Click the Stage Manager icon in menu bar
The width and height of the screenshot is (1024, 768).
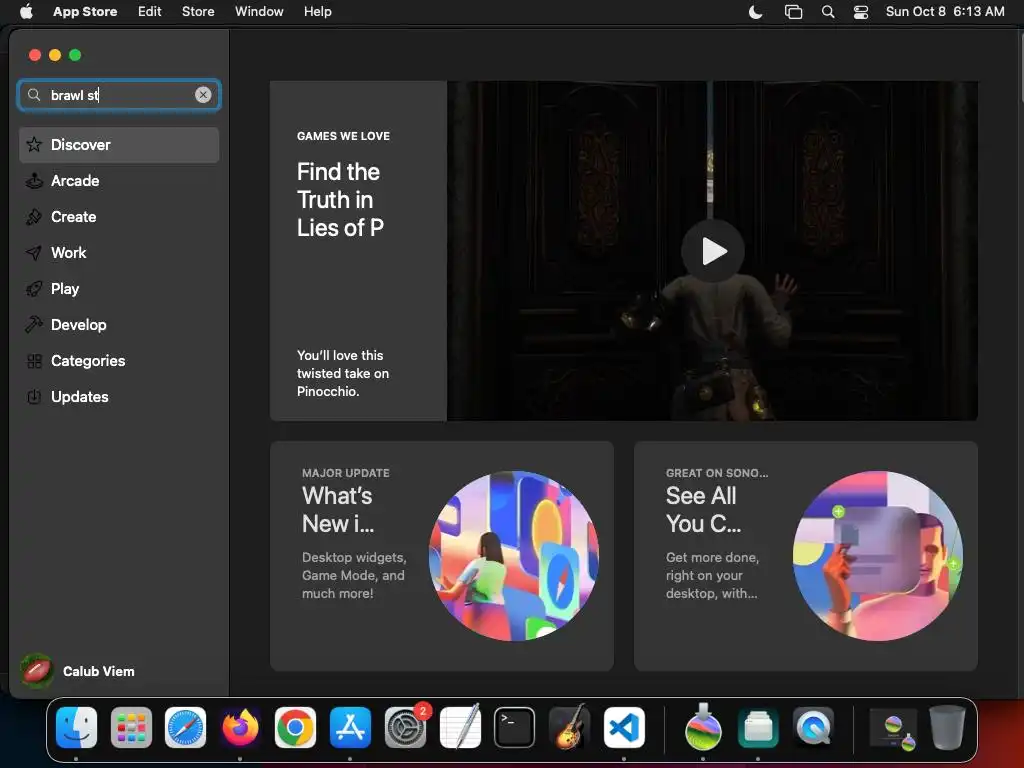pos(793,12)
